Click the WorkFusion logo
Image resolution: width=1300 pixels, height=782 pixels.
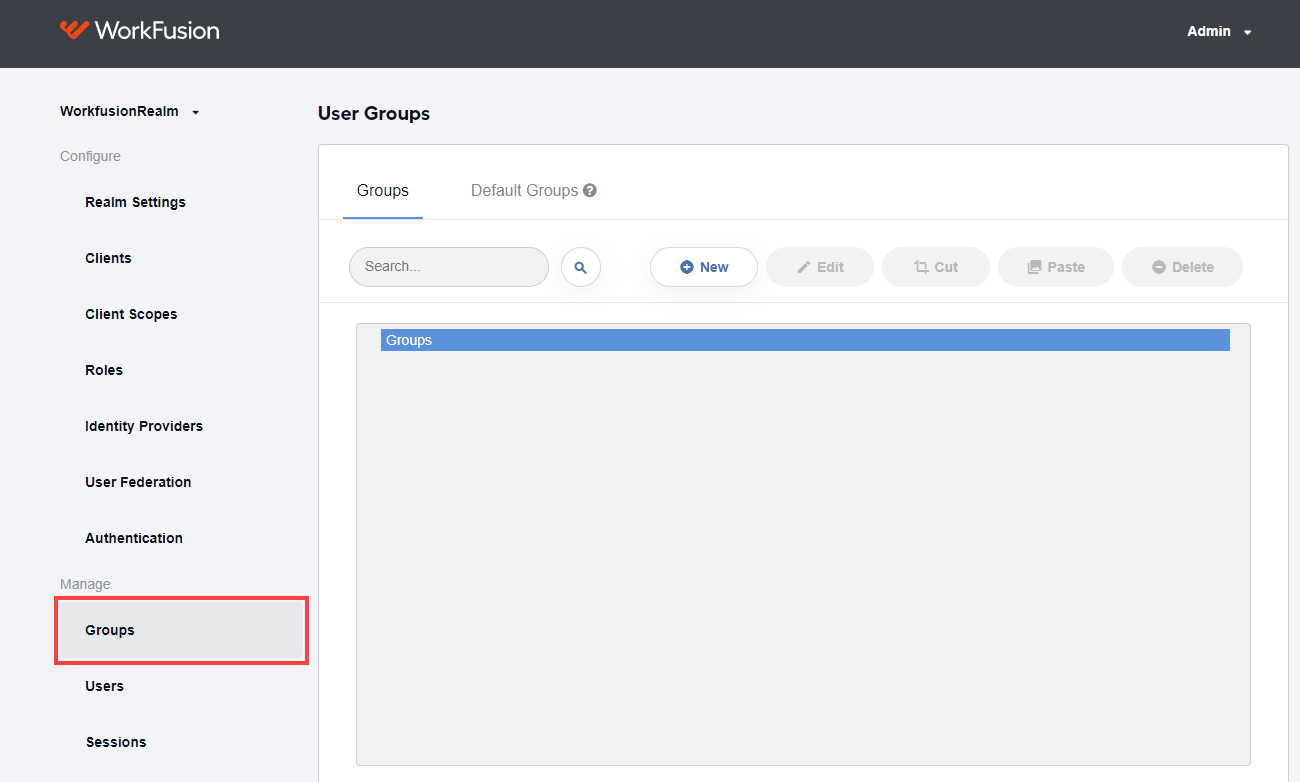point(139,31)
